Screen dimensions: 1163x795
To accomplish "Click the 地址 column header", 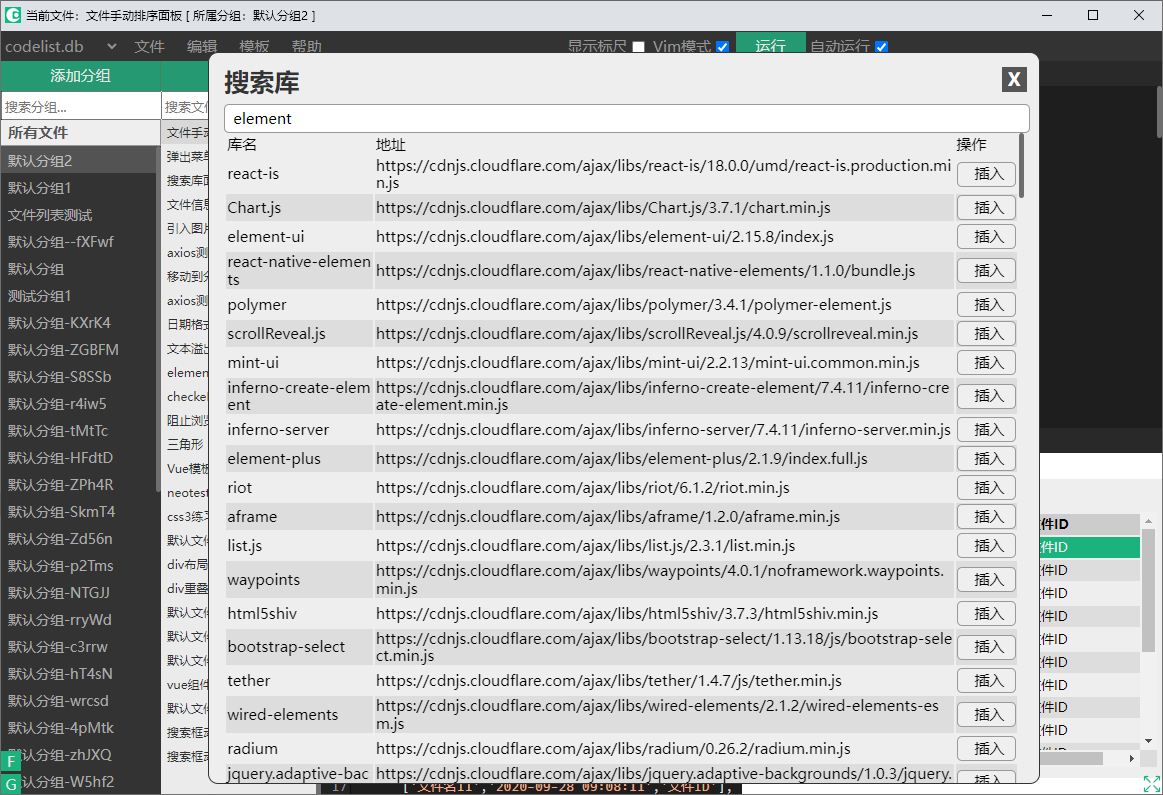I will (391, 145).
